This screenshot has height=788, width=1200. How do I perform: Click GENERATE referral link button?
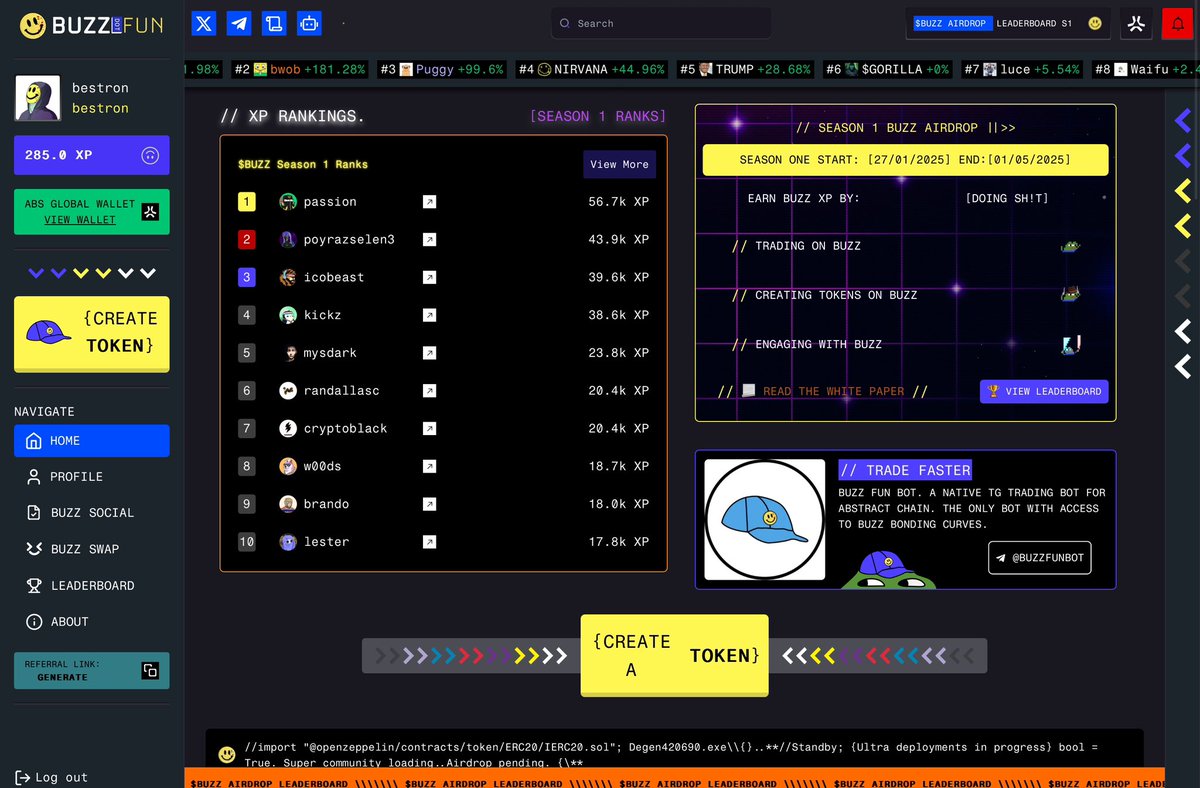92,671
